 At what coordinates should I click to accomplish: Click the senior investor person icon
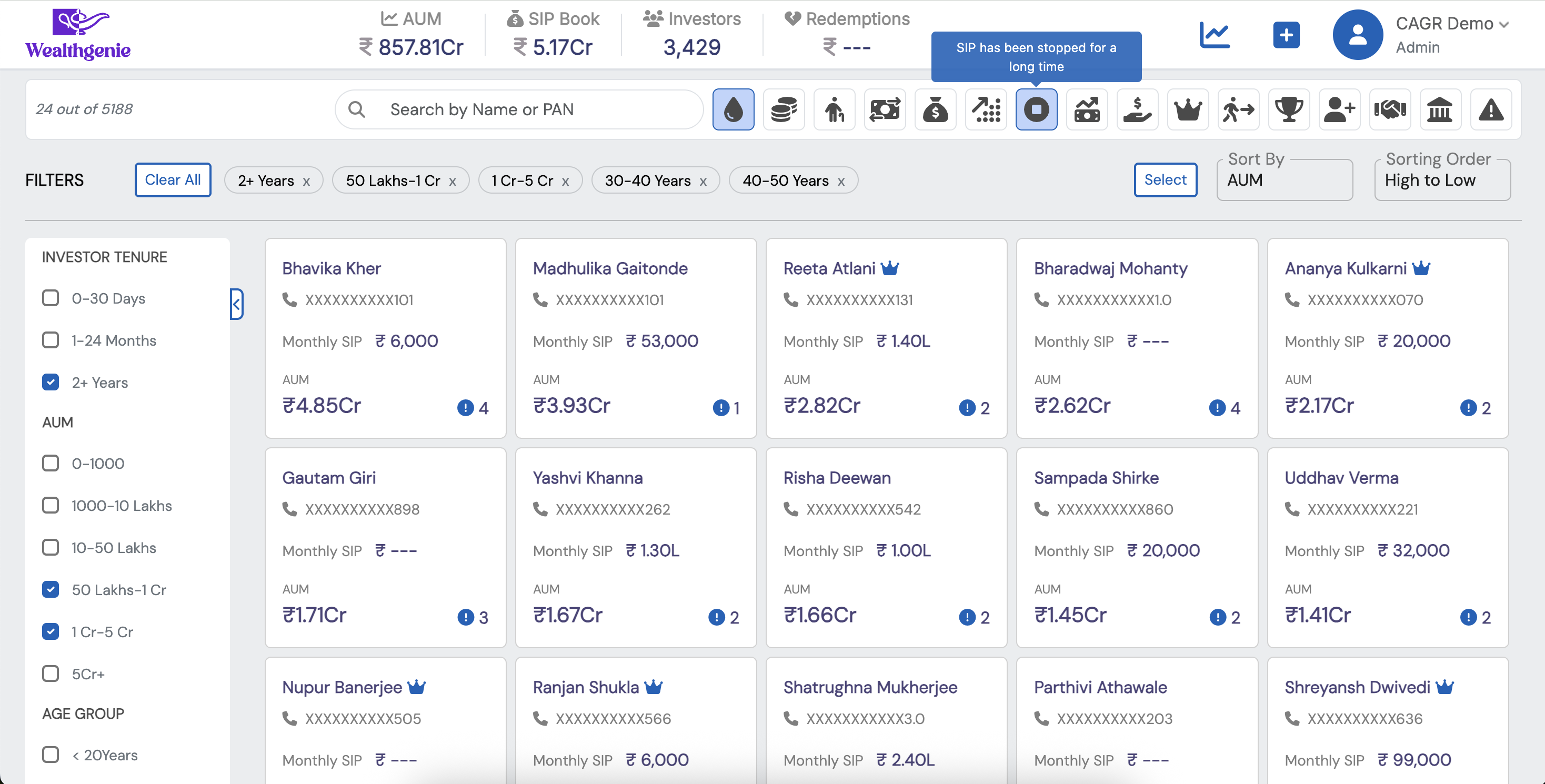tap(834, 109)
